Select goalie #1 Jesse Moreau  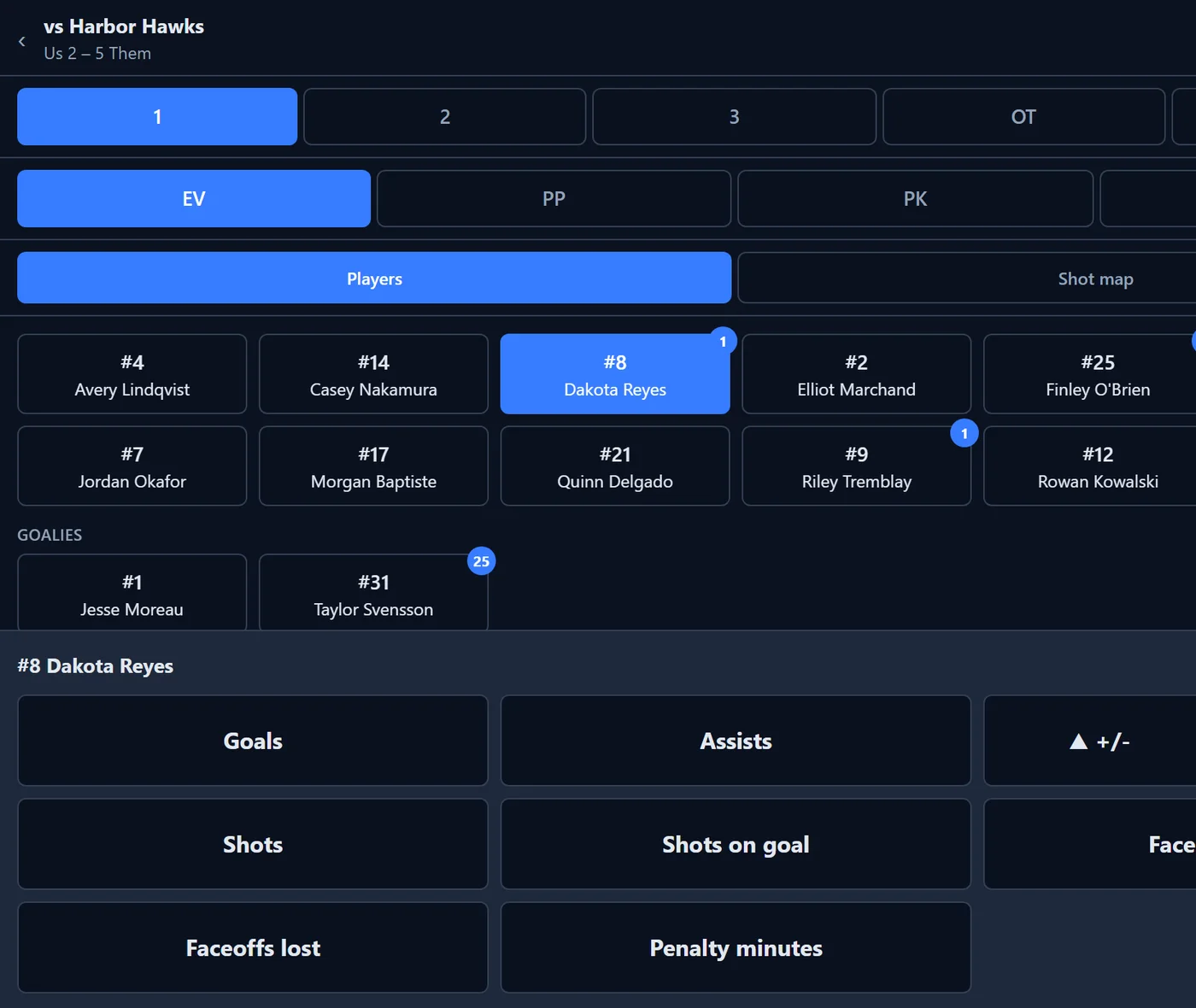(x=132, y=593)
